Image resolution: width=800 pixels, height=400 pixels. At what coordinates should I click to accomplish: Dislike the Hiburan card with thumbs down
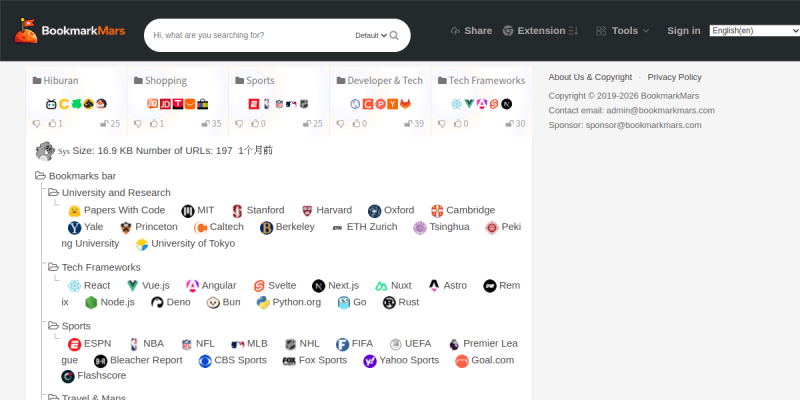(x=37, y=123)
